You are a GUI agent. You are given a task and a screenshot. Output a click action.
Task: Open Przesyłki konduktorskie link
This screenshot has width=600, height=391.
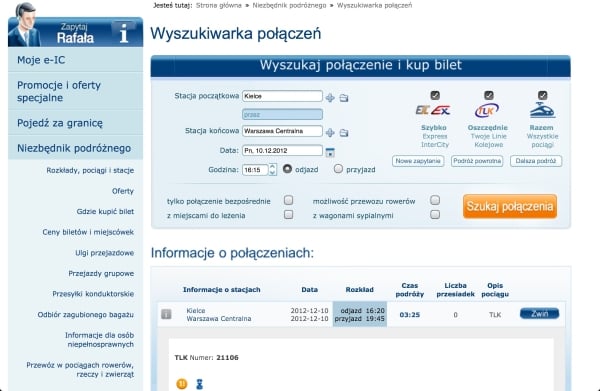point(93,294)
